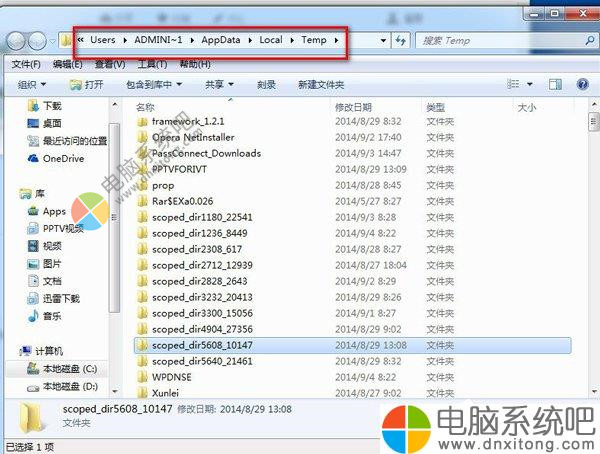The height and width of the screenshot is (454, 600).
Task: Open the 工具(T) menu
Action: click(153, 64)
